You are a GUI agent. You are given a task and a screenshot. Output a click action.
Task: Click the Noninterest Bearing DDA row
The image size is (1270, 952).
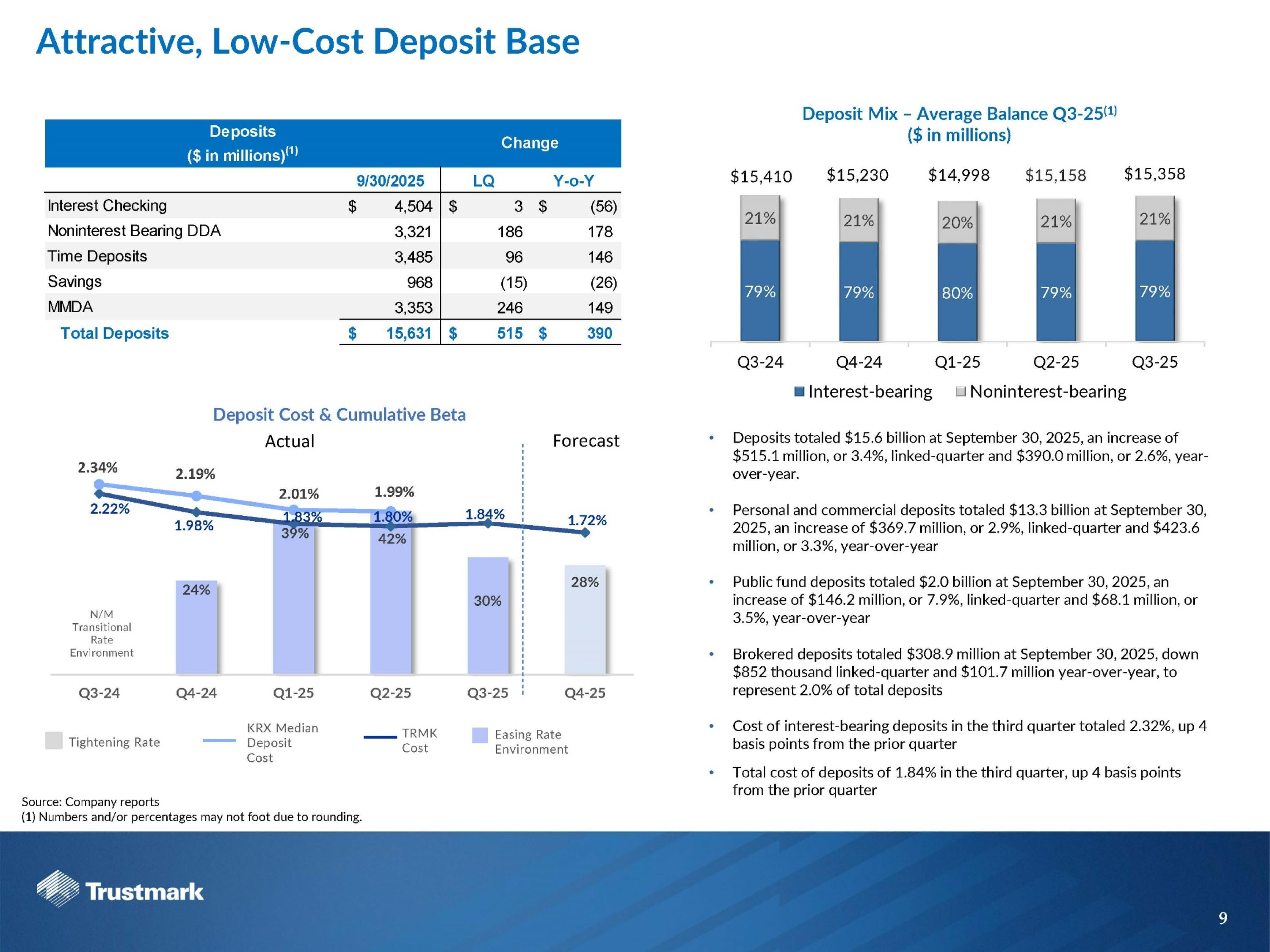[134, 231]
